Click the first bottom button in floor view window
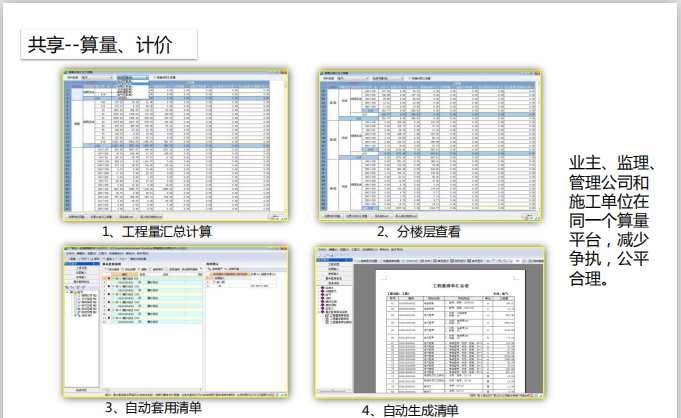Image resolution: width=681 pixels, height=418 pixels. point(332,216)
